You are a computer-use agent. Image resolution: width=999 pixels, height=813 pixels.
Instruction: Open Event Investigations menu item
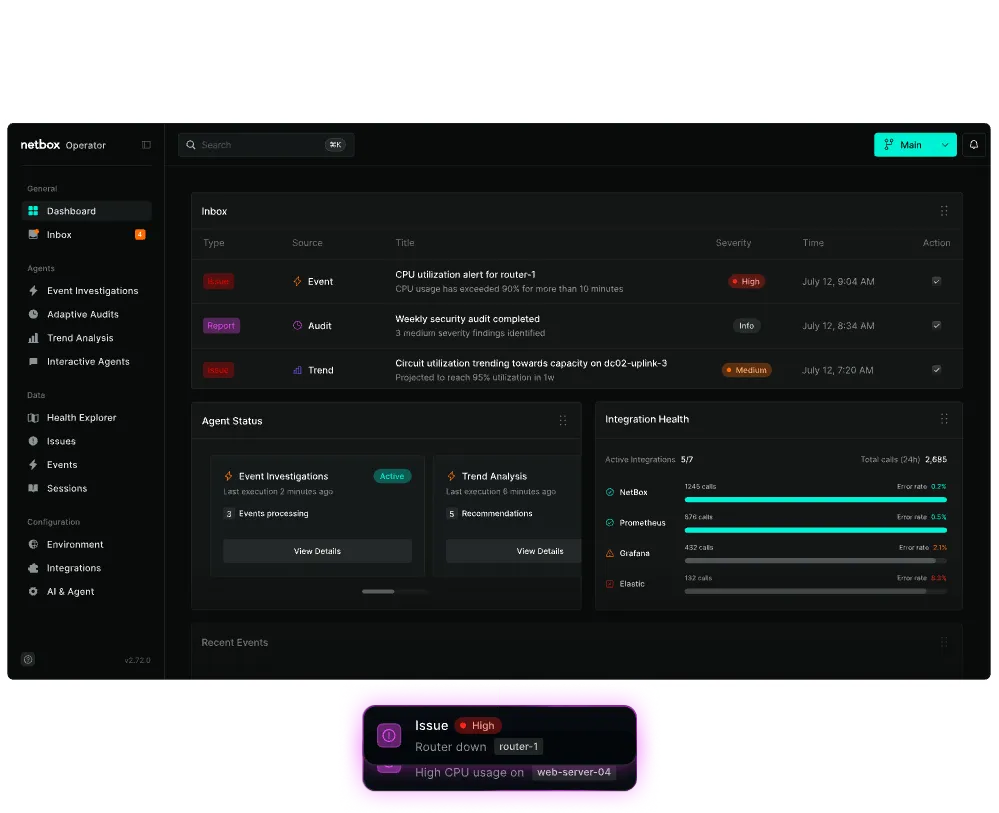point(87,291)
